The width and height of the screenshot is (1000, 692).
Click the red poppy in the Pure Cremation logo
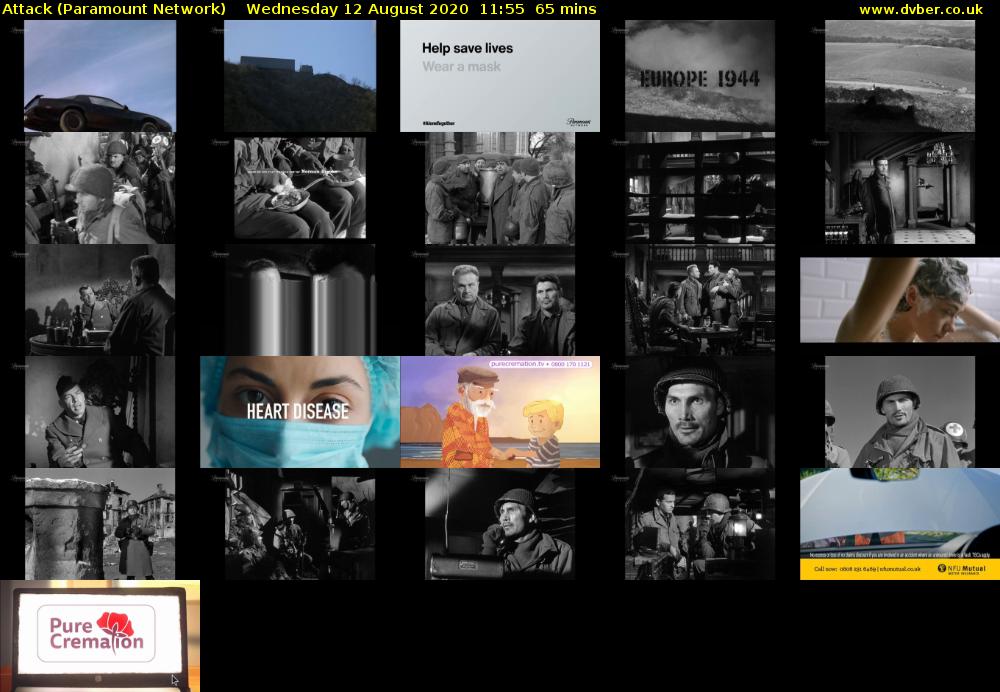click(x=115, y=624)
